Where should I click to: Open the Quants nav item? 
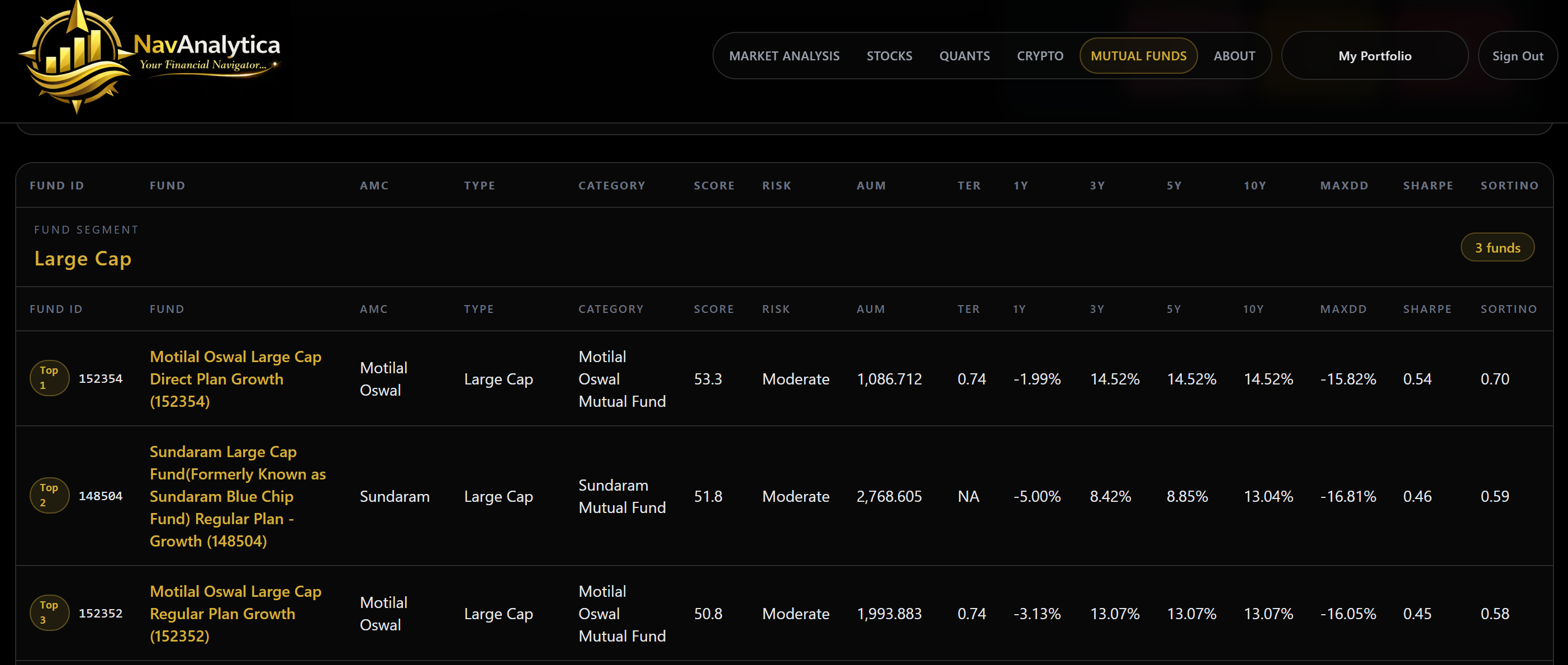point(964,56)
